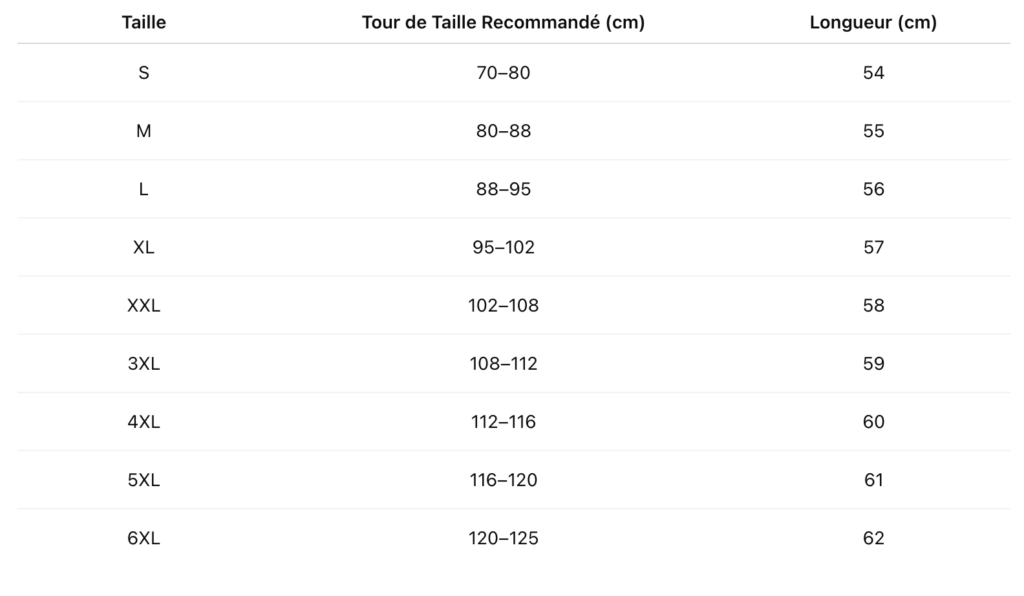Click the XXL size row label
This screenshot has height=596, width=1024.
point(144,305)
